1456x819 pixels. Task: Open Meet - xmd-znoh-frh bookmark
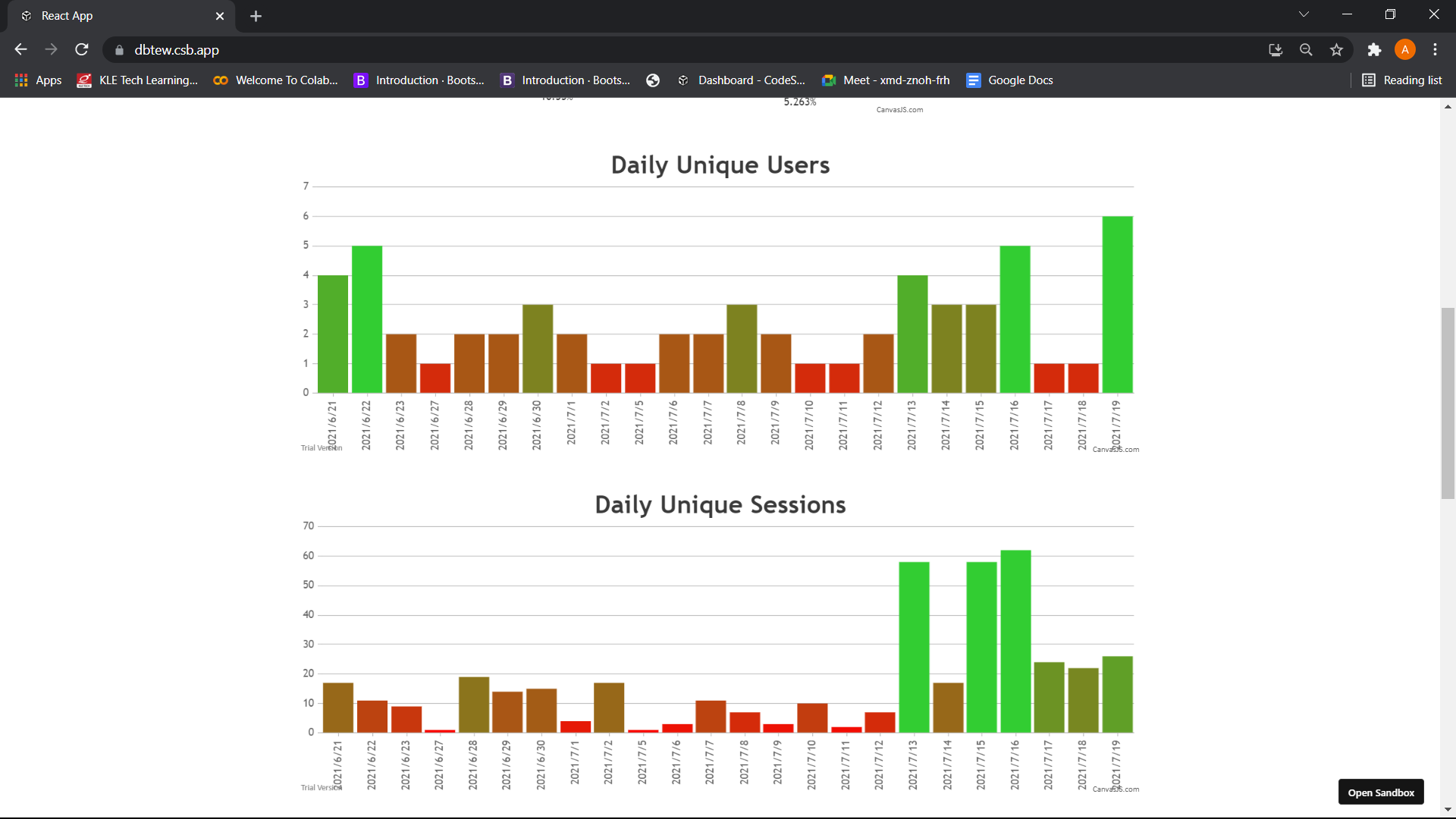coord(886,80)
